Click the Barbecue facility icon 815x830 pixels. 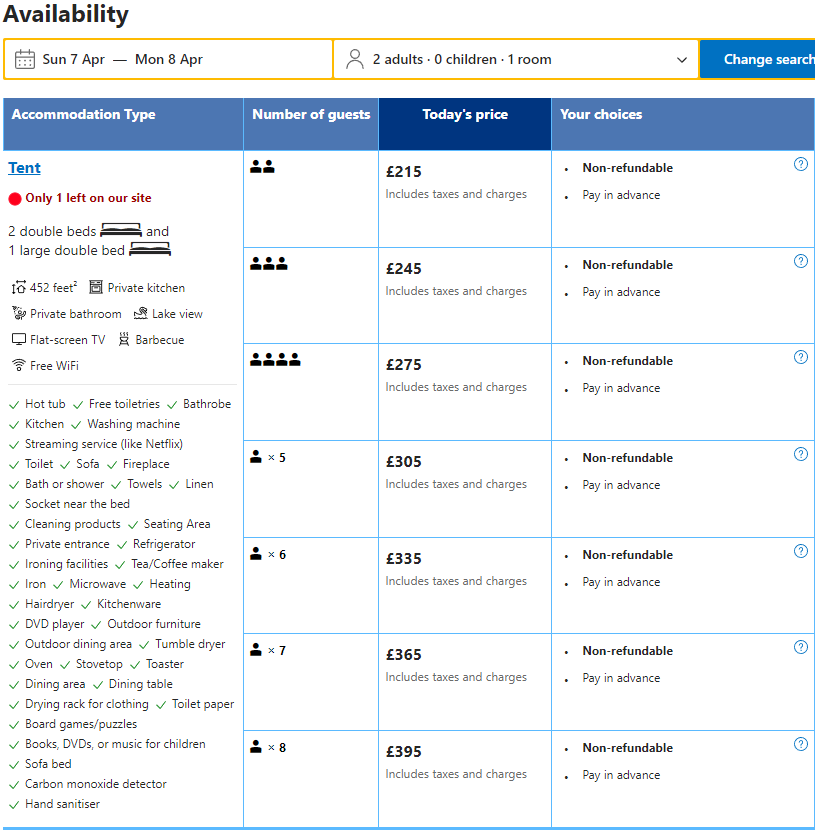(x=124, y=340)
